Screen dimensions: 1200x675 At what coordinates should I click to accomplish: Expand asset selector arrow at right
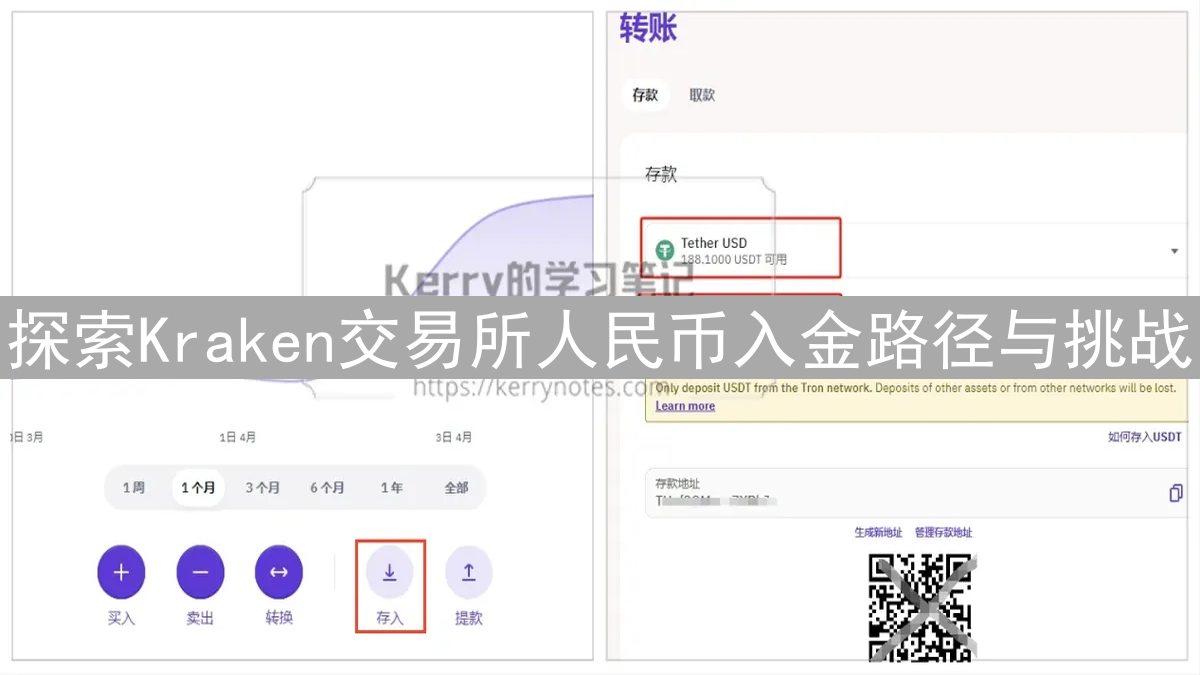pyautogui.click(x=1175, y=251)
